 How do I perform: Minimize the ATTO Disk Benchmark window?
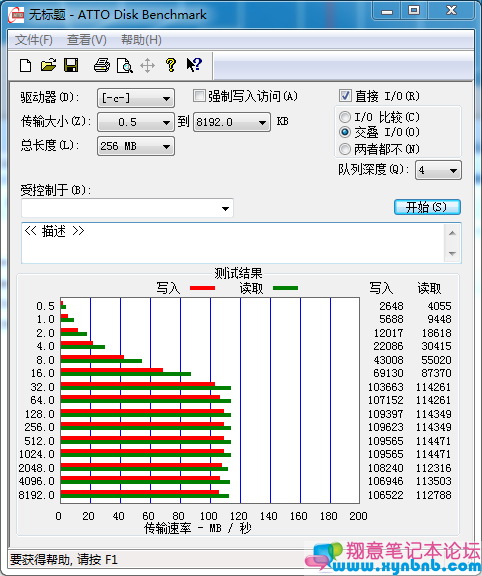click(386, 11)
